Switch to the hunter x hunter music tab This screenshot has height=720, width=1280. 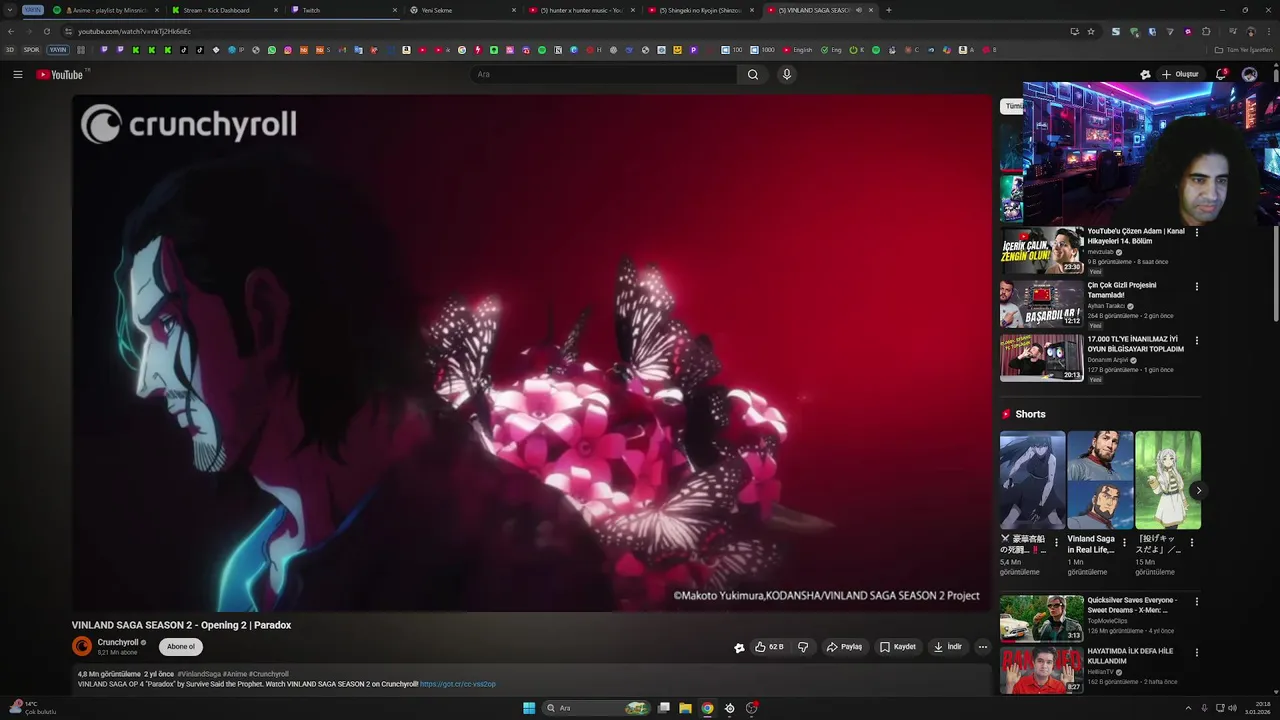(x=581, y=10)
